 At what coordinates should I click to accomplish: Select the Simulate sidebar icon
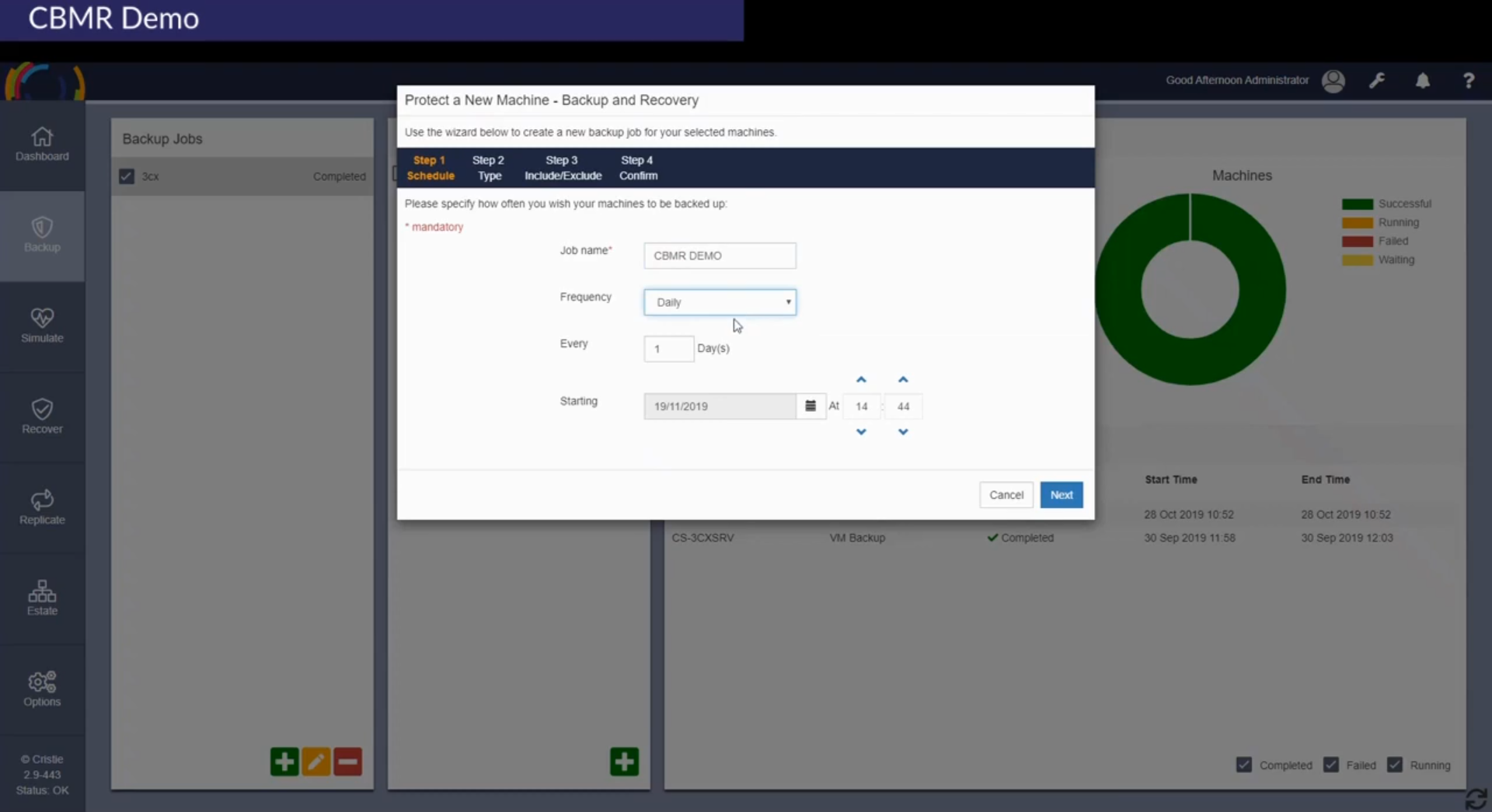[42, 326]
